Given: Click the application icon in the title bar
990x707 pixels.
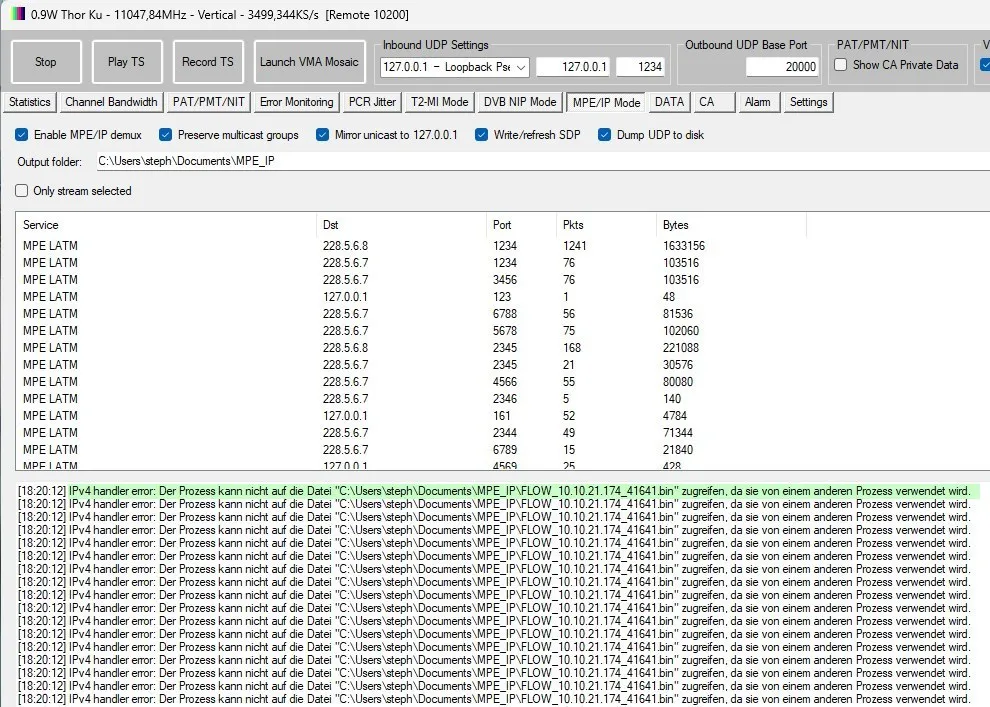Looking at the screenshot, I should pos(18,15).
